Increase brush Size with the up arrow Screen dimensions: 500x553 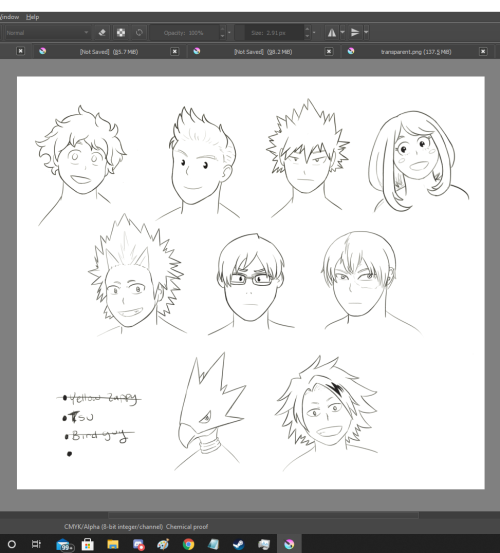tap(307, 29)
